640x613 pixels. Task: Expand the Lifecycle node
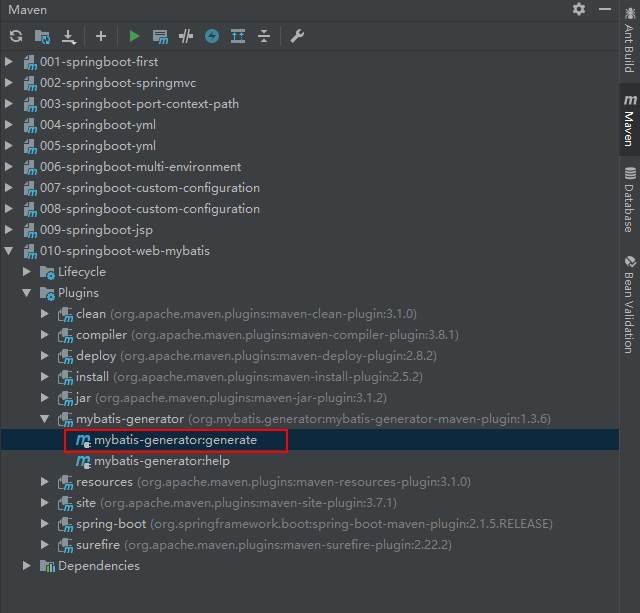(x=27, y=271)
